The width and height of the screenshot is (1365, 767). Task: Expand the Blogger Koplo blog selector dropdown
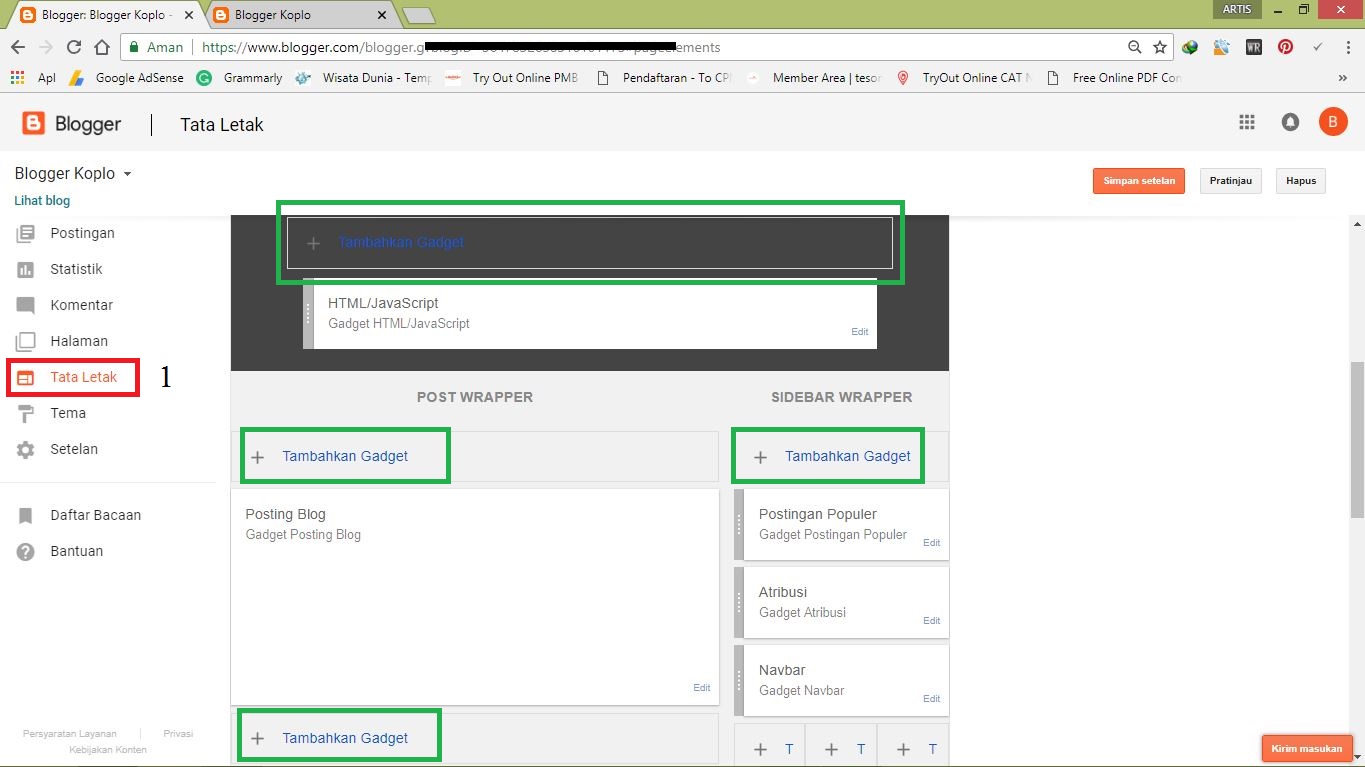pos(127,174)
